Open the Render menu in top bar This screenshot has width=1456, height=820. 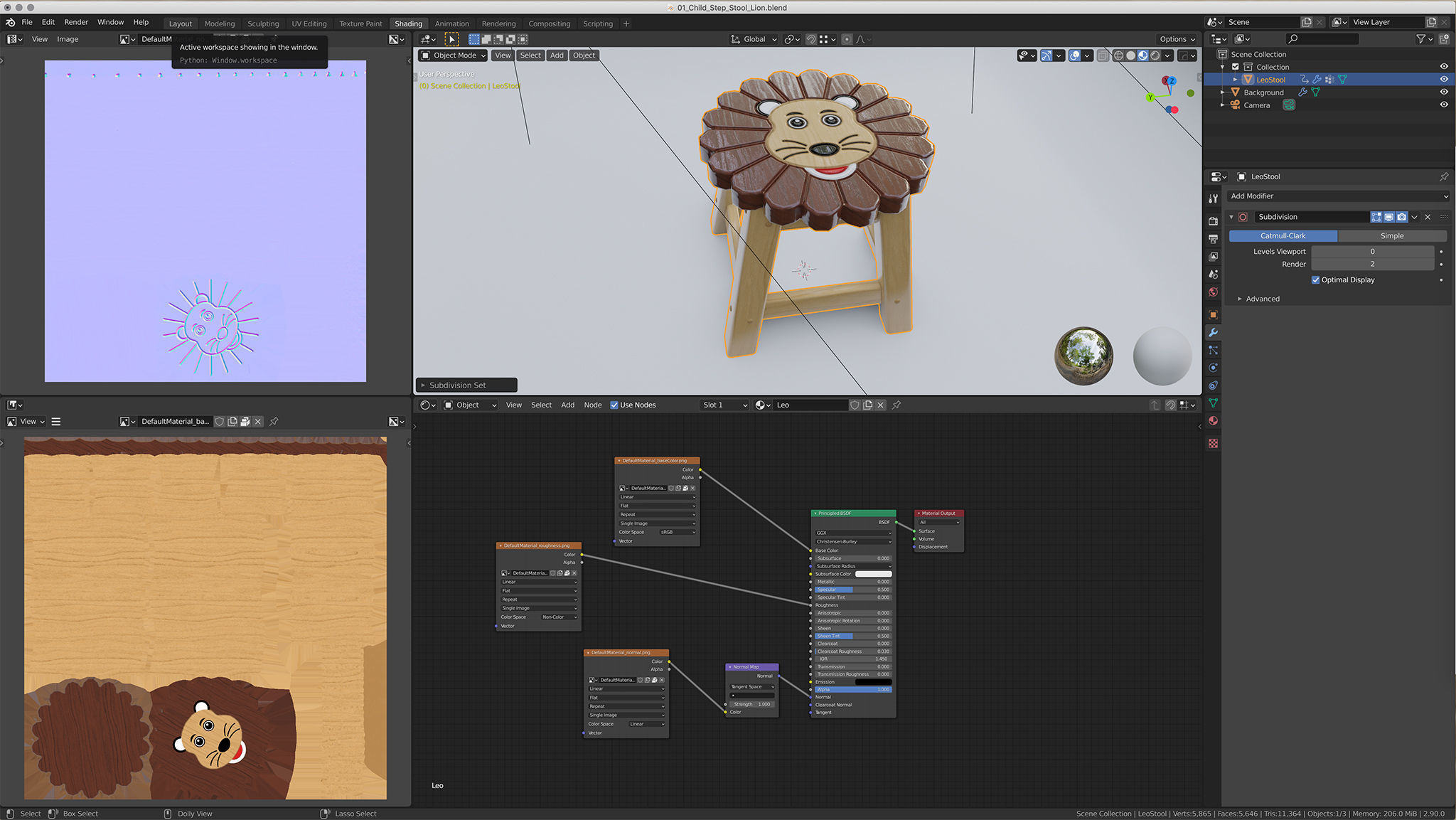(76, 22)
